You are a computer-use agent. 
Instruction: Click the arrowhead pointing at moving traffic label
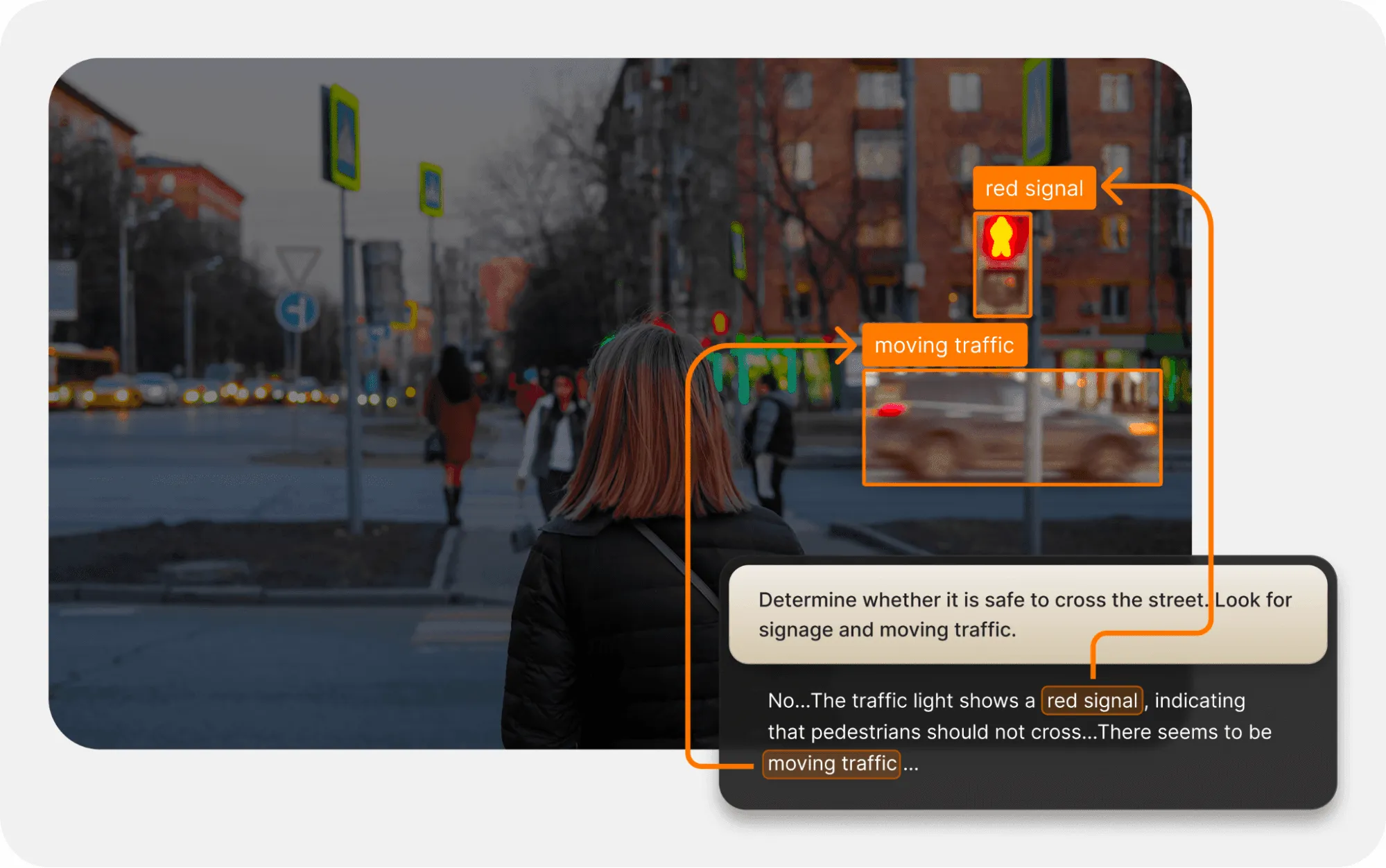point(847,345)
